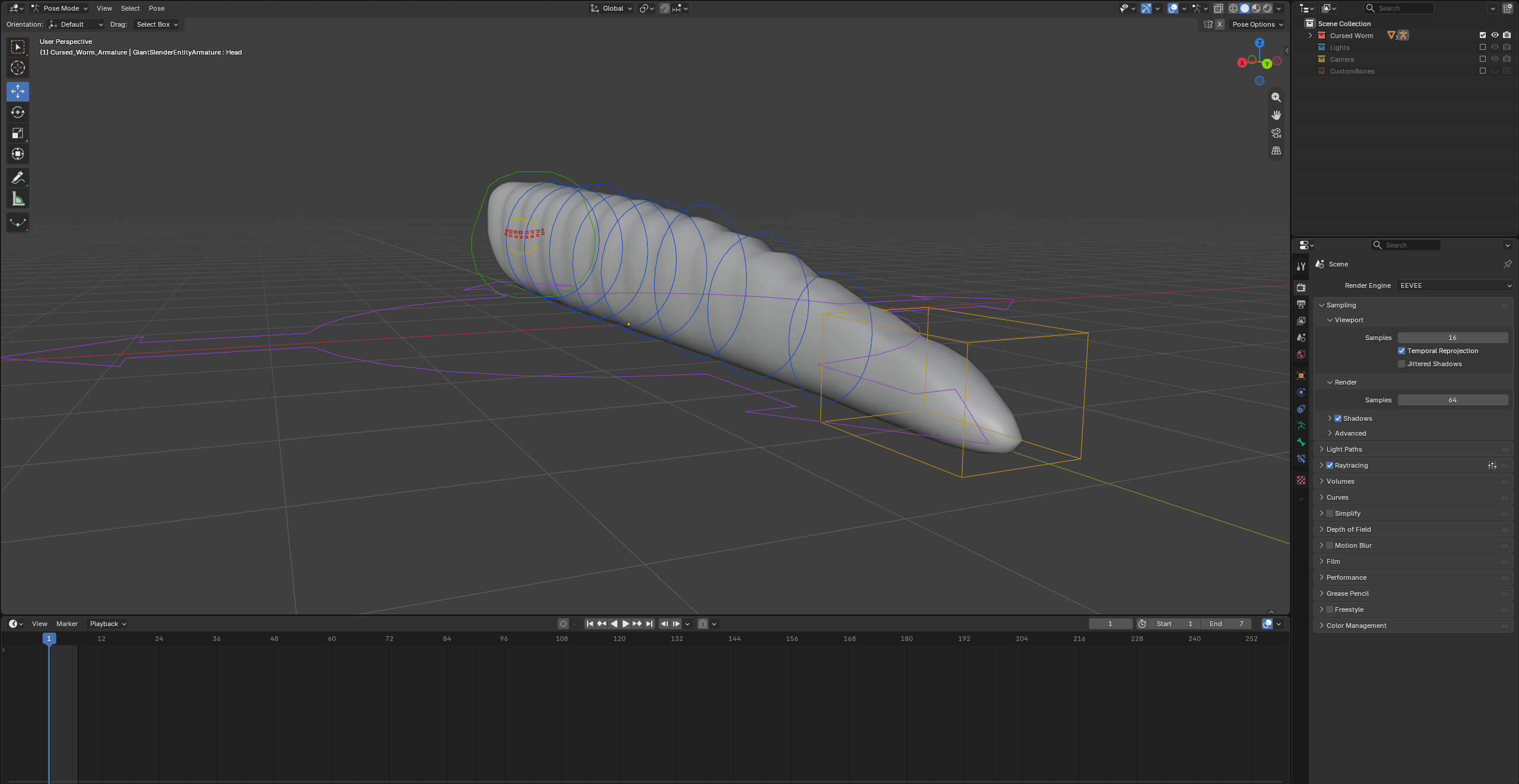
Task: Toggle camera view icon
Action: point(1276,133)
